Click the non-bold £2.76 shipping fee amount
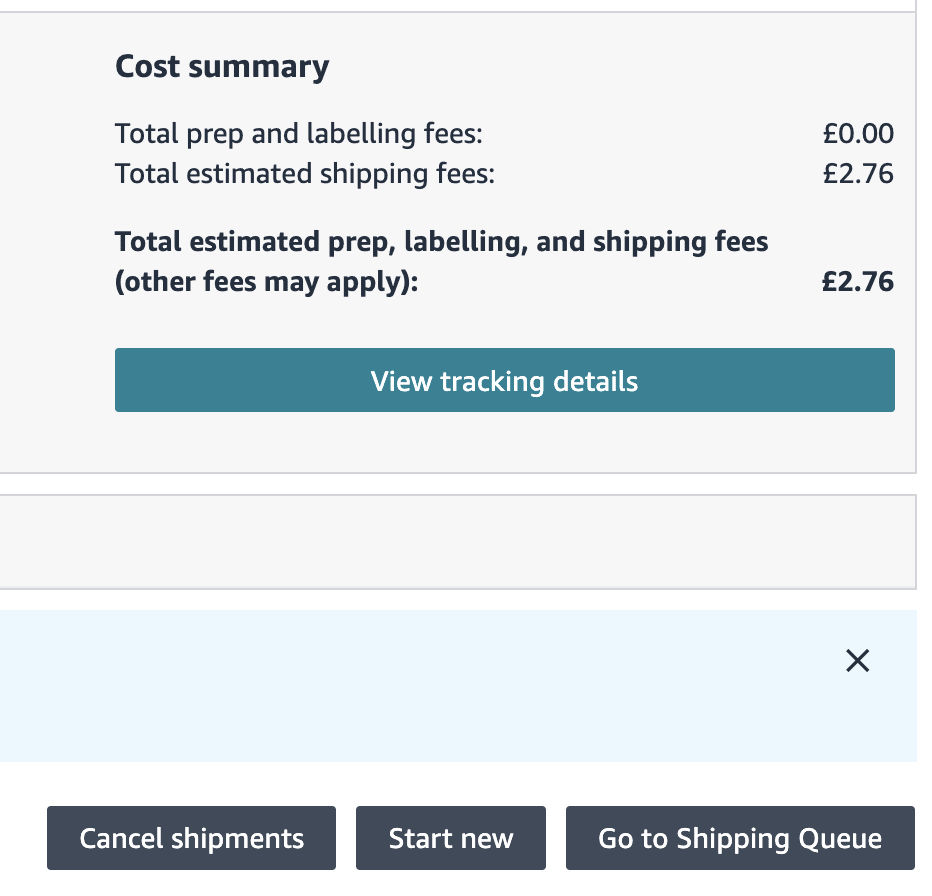 coord(858,174)
